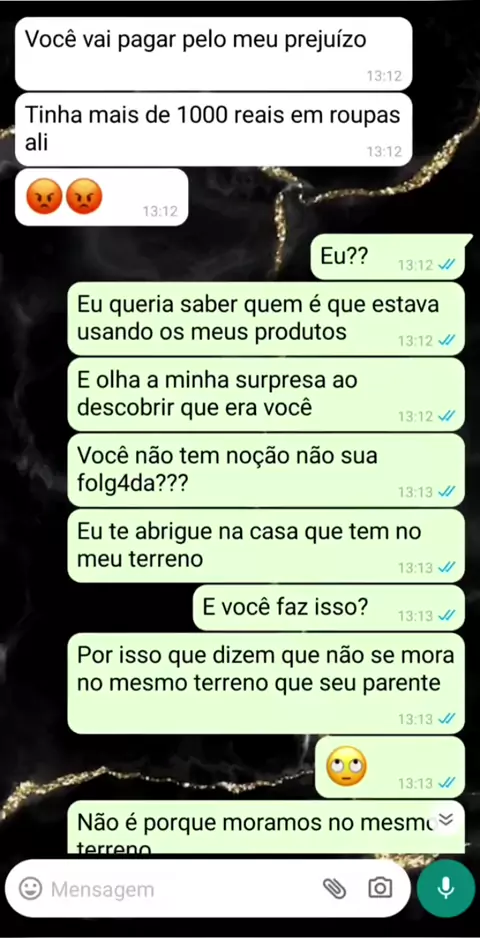
Task: Tap read ticks on eye-roll emoji message
Action: coord(446,782)
